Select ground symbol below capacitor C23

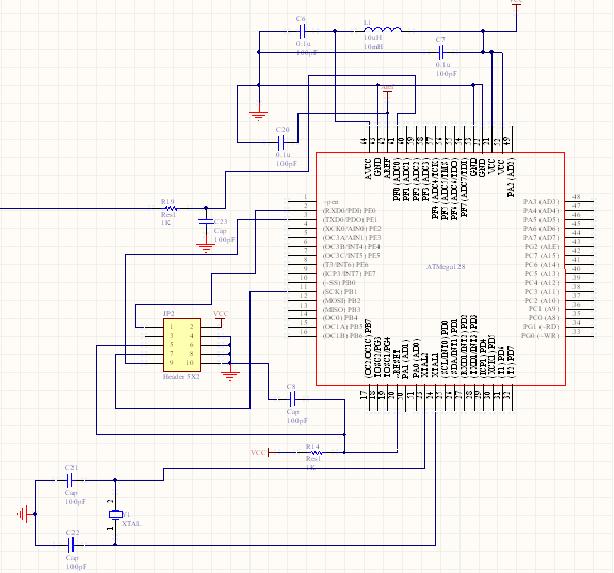click(x=206, y=248)
